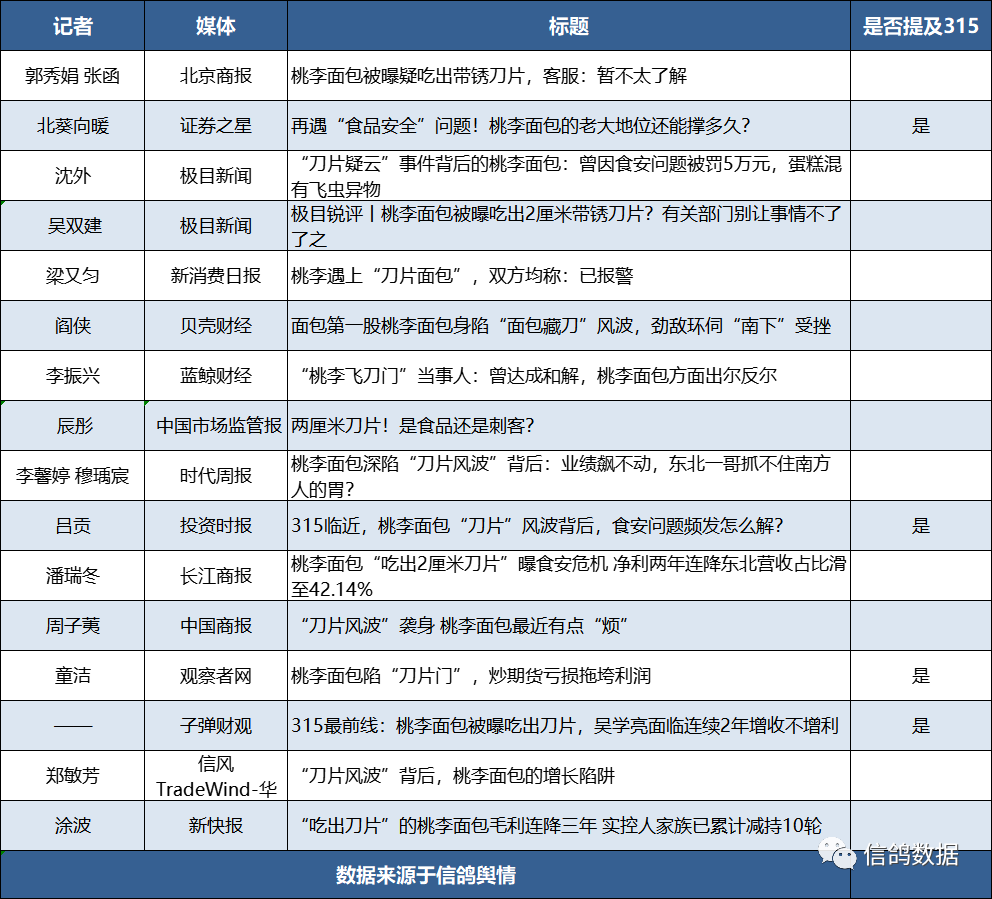Click the title 桃李面包最近有点烦
Image resolution: width=992 pixels, height=899 pixels.
[x=569, y=626]
